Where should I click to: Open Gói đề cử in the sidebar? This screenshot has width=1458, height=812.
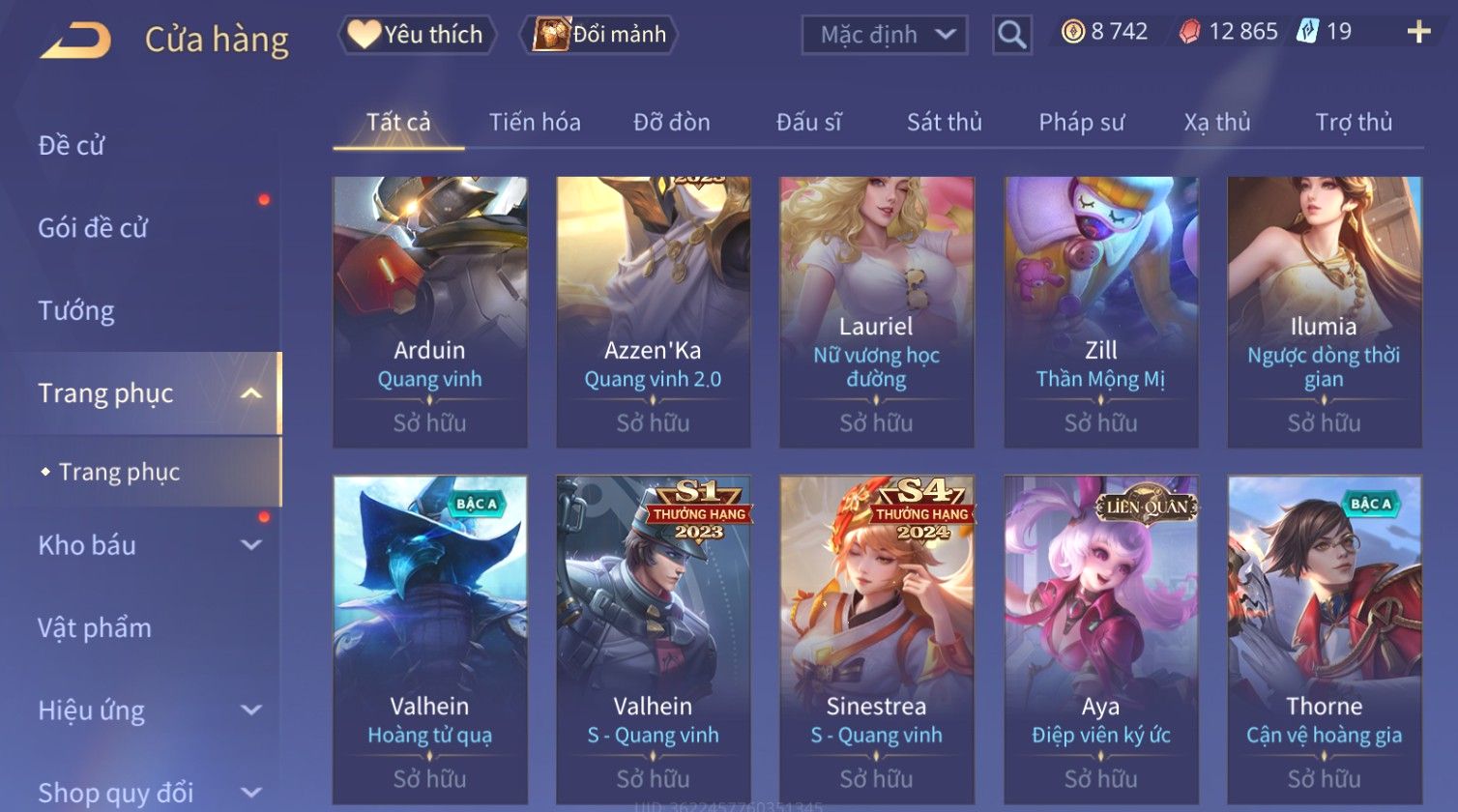coord(93,228)
